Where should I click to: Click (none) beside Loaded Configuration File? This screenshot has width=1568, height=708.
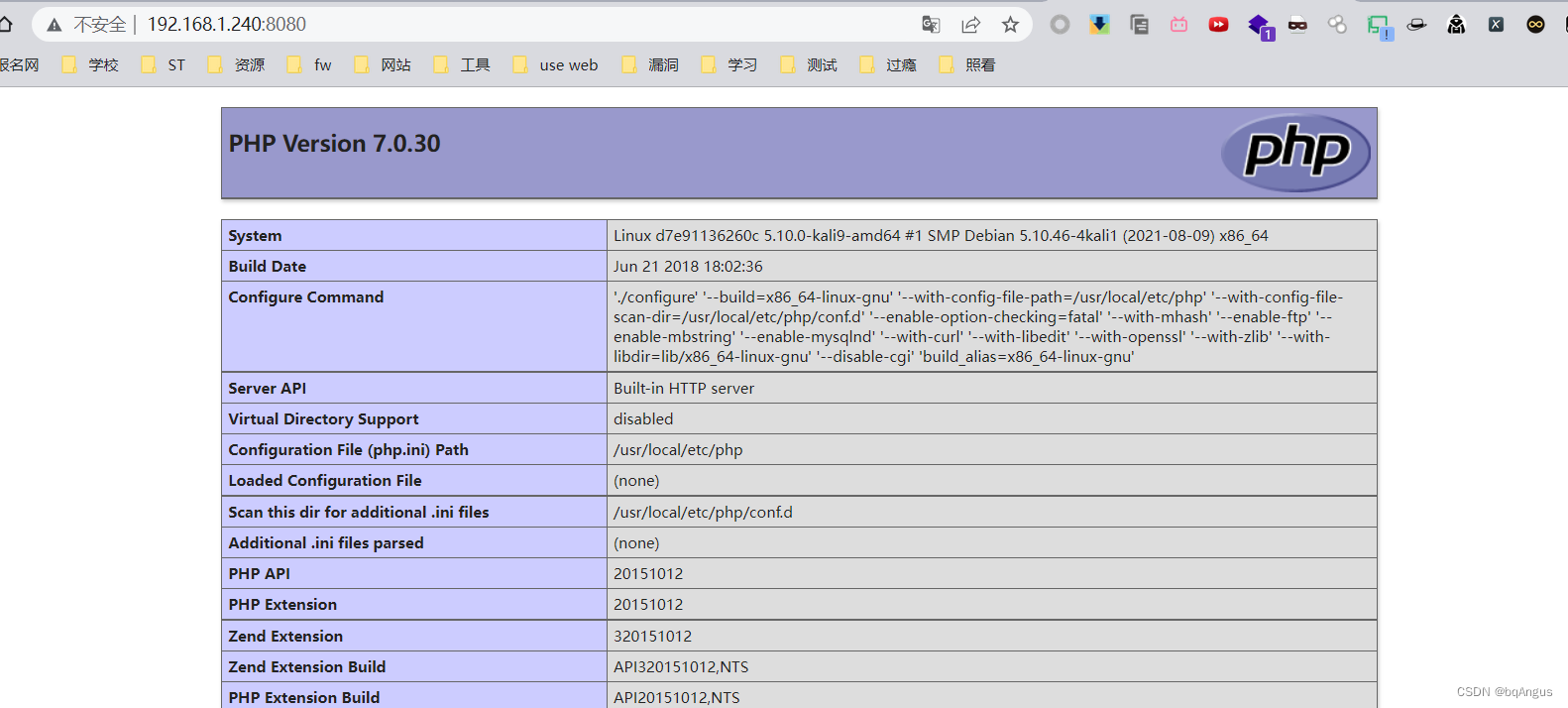click(636, 481)
